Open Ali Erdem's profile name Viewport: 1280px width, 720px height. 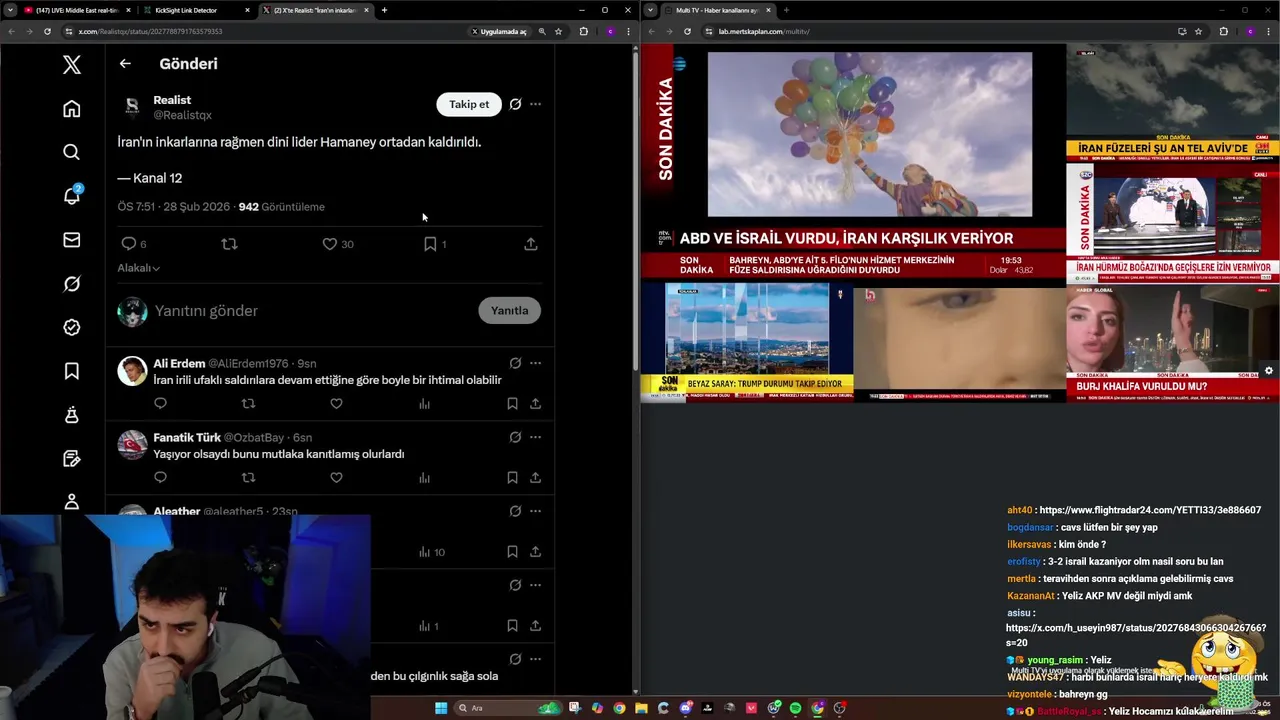[x=179, y=363]
